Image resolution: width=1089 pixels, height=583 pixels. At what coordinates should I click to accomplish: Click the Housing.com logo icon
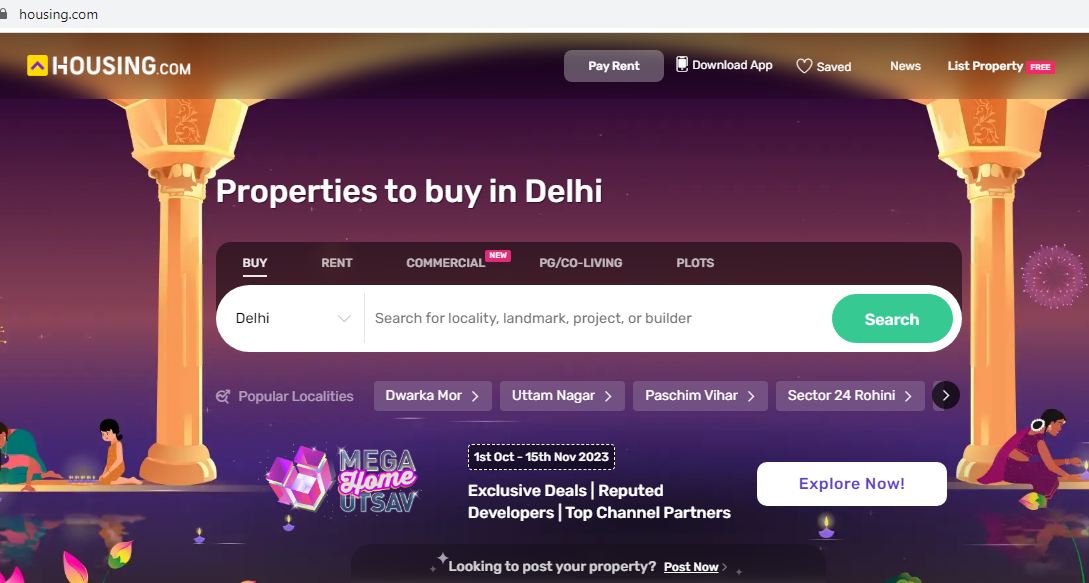coord(37,66)
